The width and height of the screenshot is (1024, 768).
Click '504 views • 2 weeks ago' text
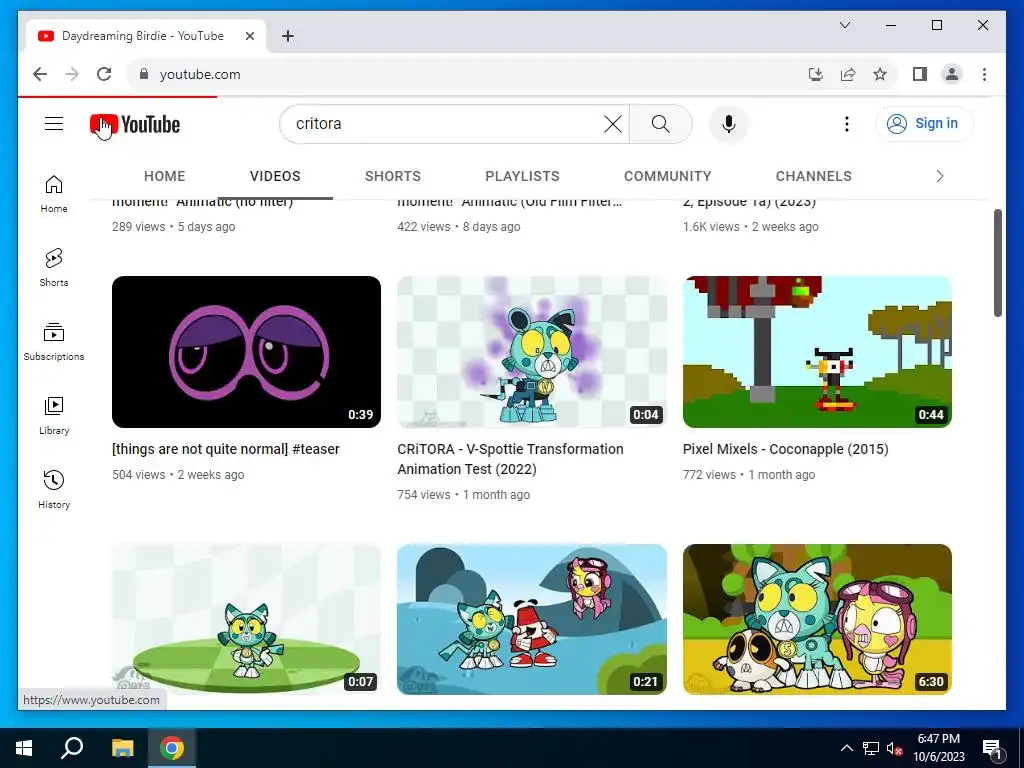pyautogui.click(x=178, y=475)
